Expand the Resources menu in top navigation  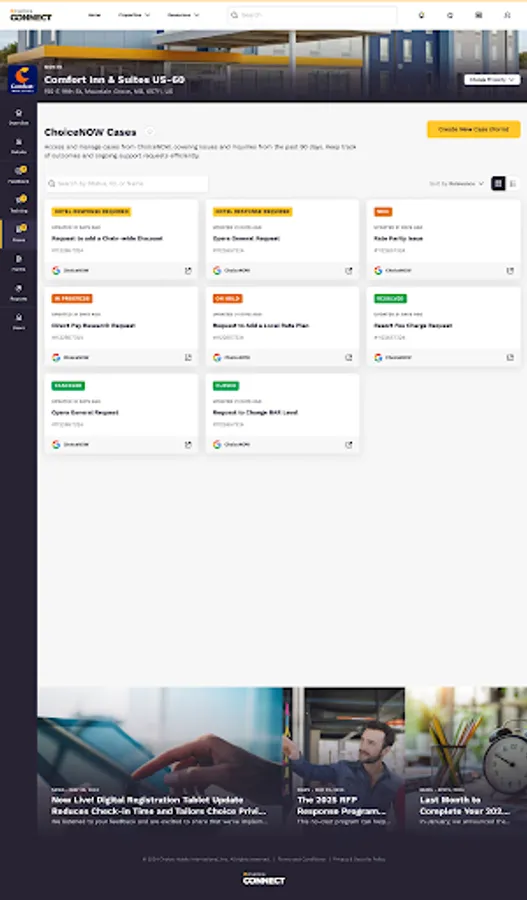(x=183, y=15)
